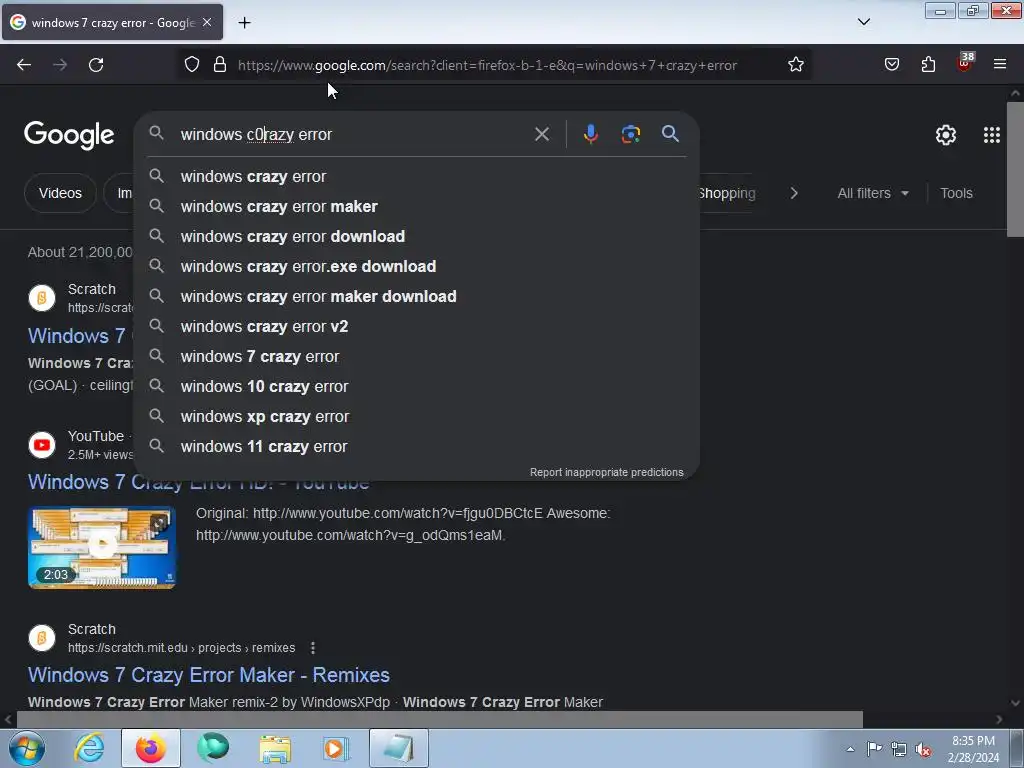Image resolution: width=1024 pixels, height=768 pixels.
Task: Click the YouTube result favicon
Action: tap(42, 445)
